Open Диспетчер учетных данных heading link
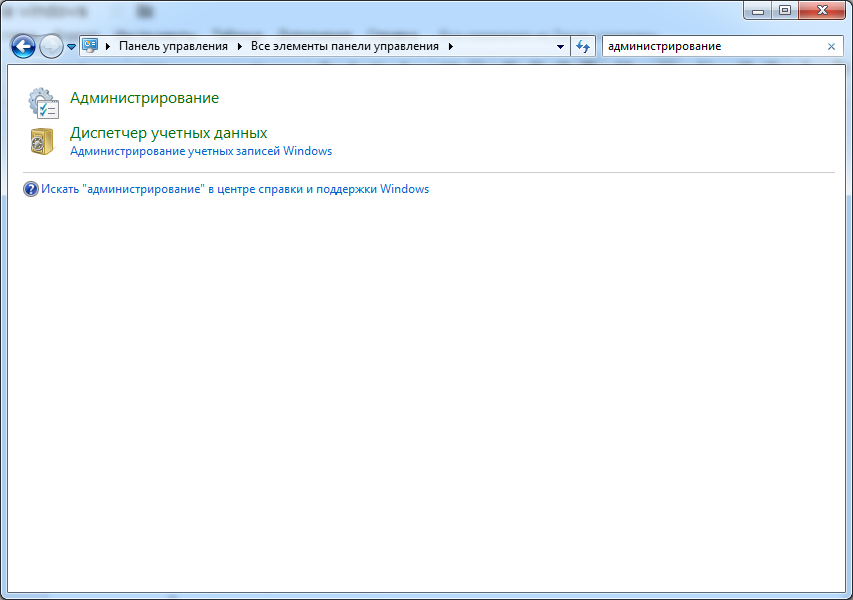853x600 pixels. (x=168, y=132)
